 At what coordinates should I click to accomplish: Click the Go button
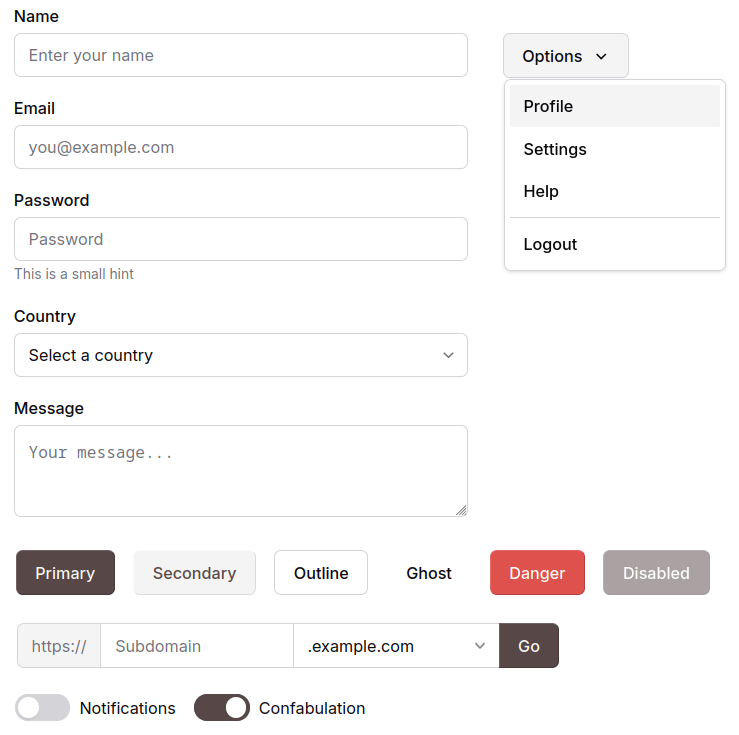(529, 646)
